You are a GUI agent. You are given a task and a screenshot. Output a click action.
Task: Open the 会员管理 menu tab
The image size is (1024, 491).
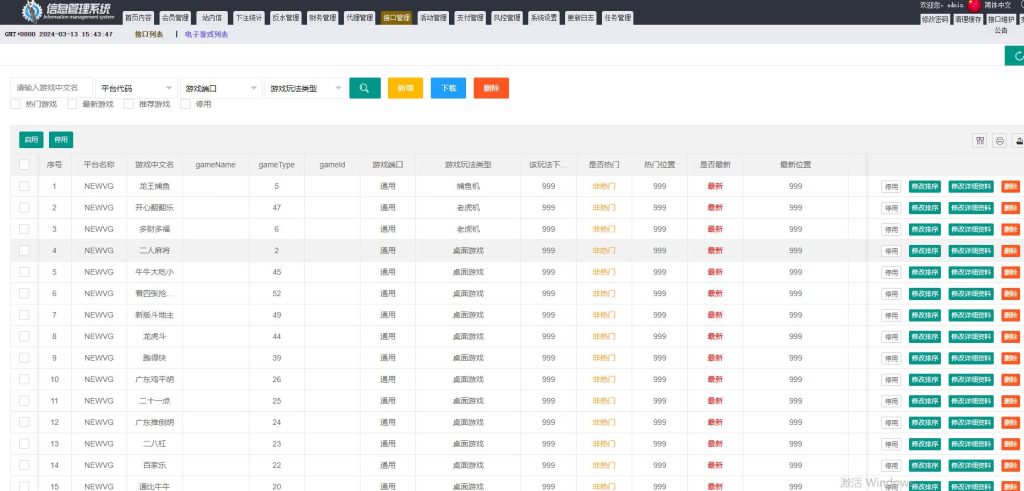(x=175, y=18)
